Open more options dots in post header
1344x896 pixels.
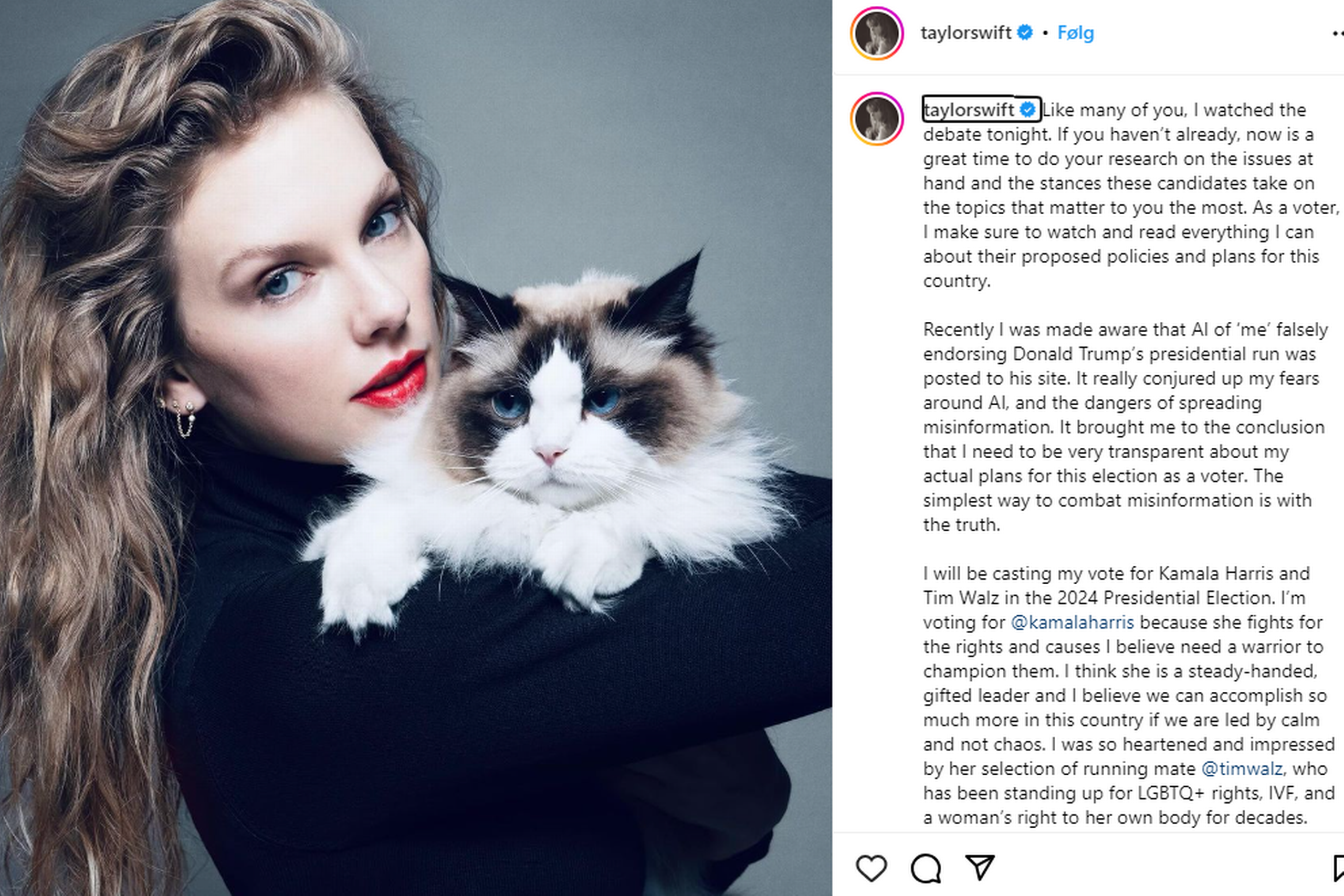click(1338, 34)
